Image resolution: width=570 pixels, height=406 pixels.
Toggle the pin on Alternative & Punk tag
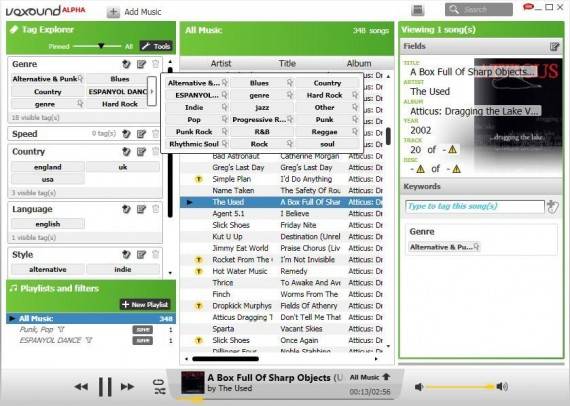pyautogui.click(x=80, y=79)
